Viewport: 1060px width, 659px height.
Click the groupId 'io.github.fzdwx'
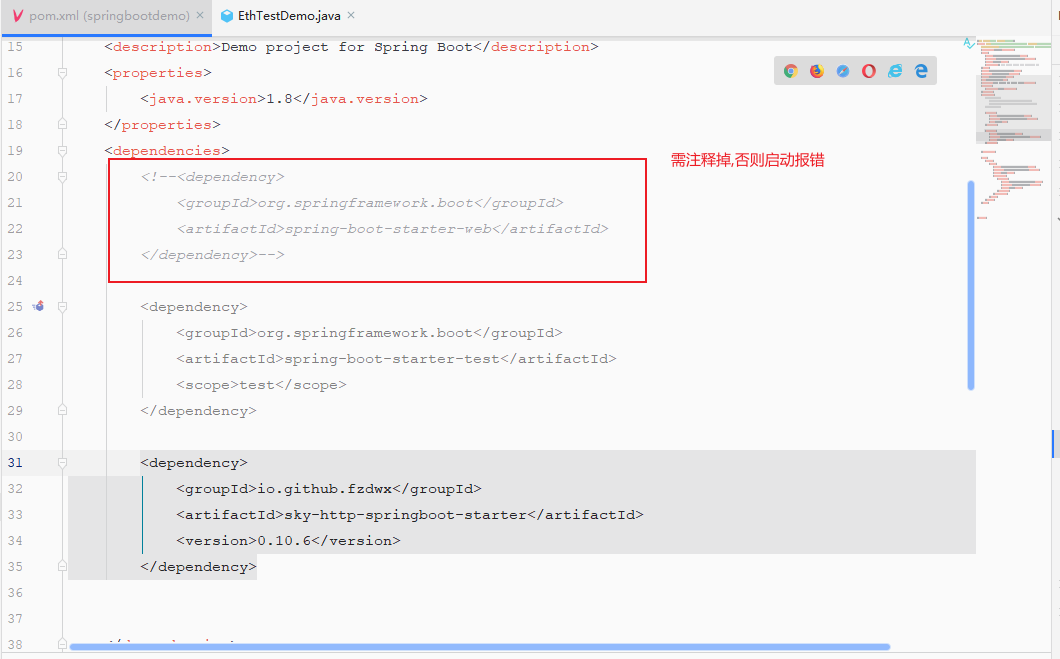[324, 489]
